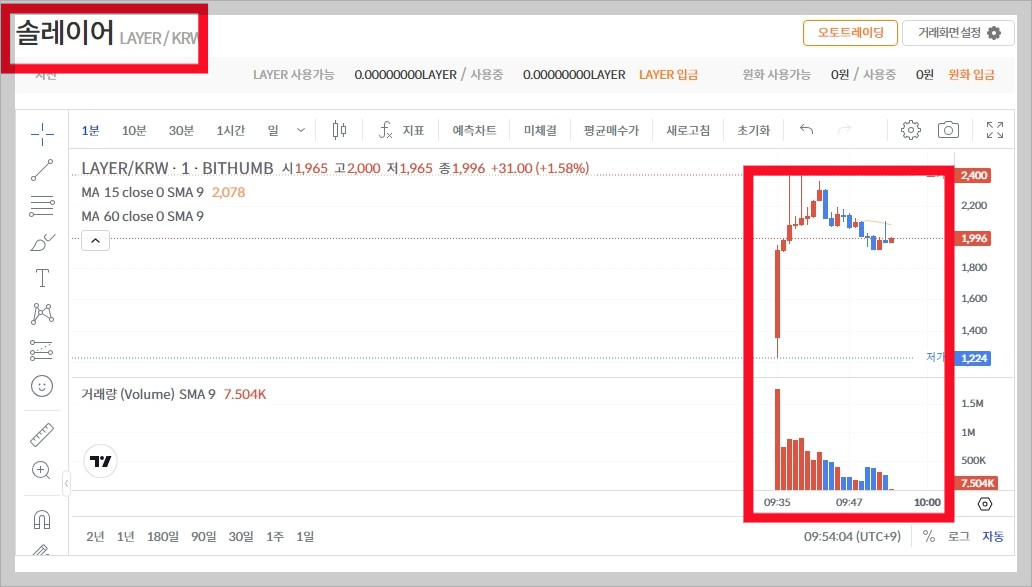Set the date range to 30일
The height and width of the screenshot is (587, 1032).
241,536
